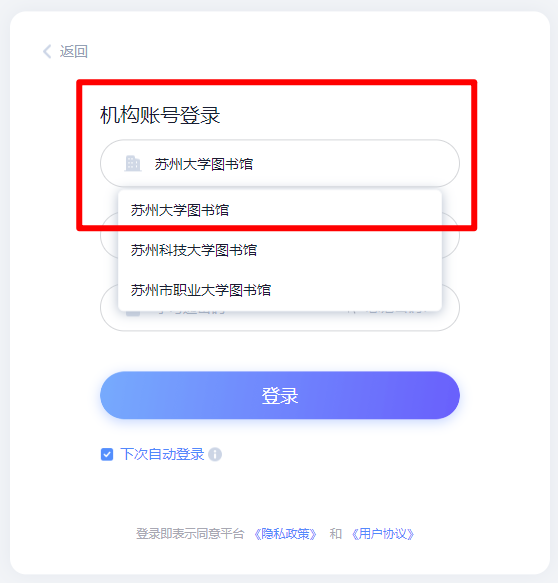Toggle auto-login via the 下次自动登录 label
558x583 pixels.
[162, 454]
